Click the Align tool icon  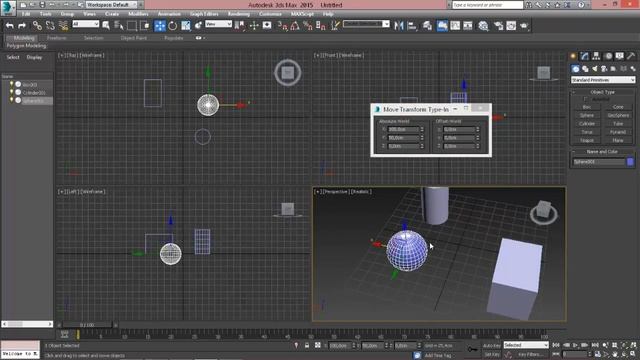[x=412, y=26]
